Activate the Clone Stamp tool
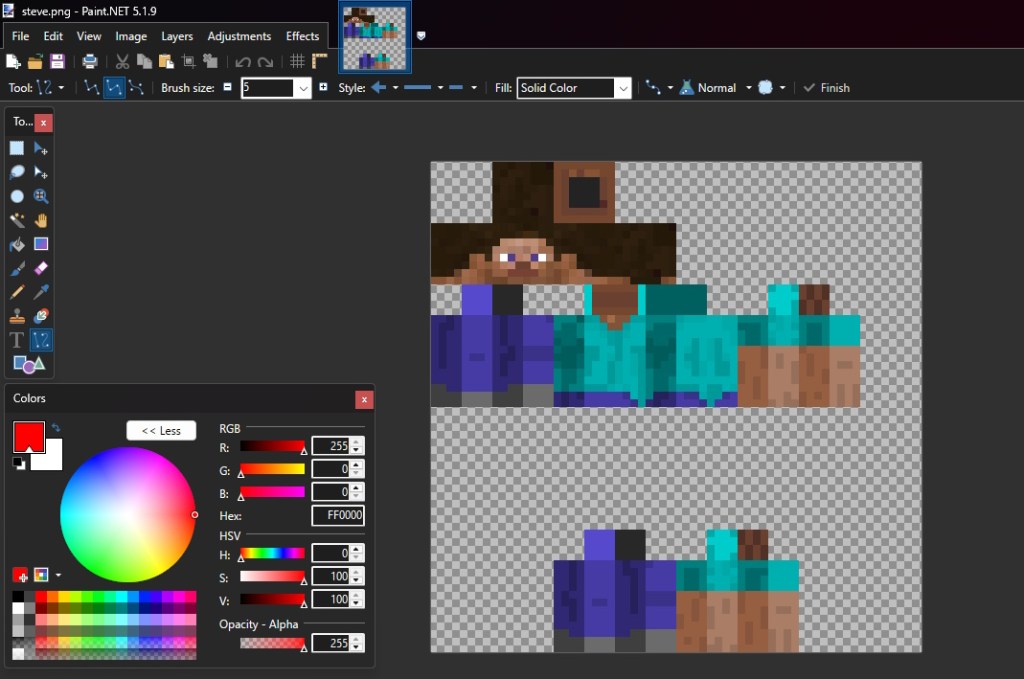The width and height of the screenshot is (1024, 679). pos(16,314)
